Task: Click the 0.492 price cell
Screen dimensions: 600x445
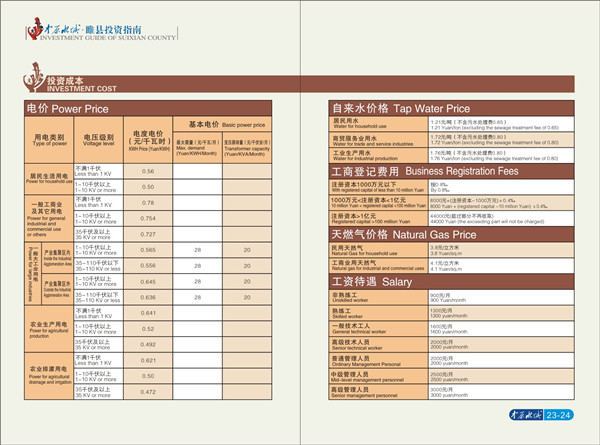Action: point(148,344)
